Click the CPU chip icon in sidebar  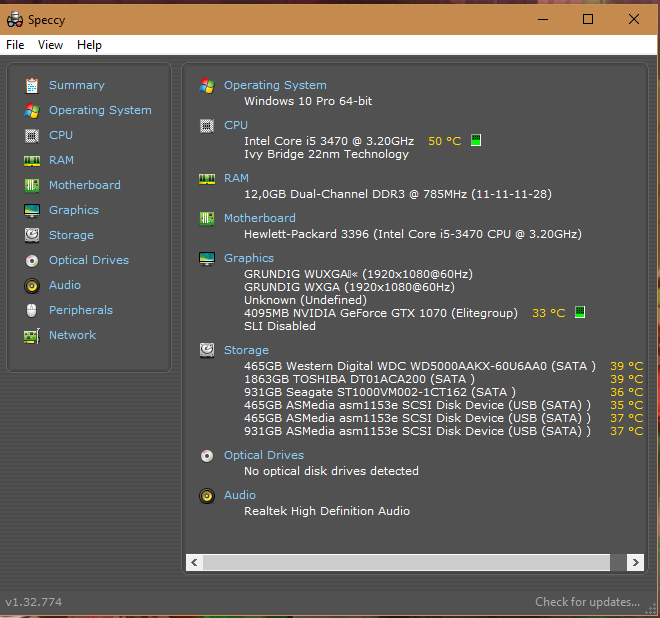32,136
